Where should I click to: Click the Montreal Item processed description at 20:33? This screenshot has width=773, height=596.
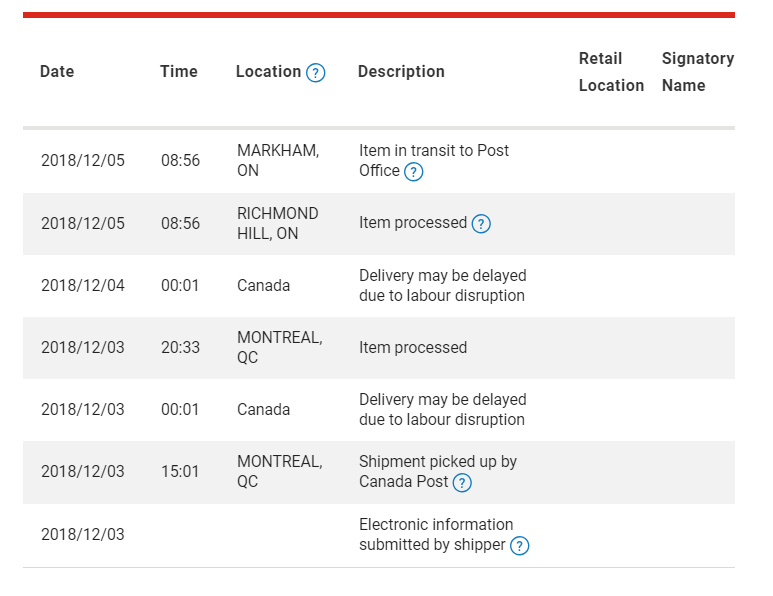pos(413,348)
